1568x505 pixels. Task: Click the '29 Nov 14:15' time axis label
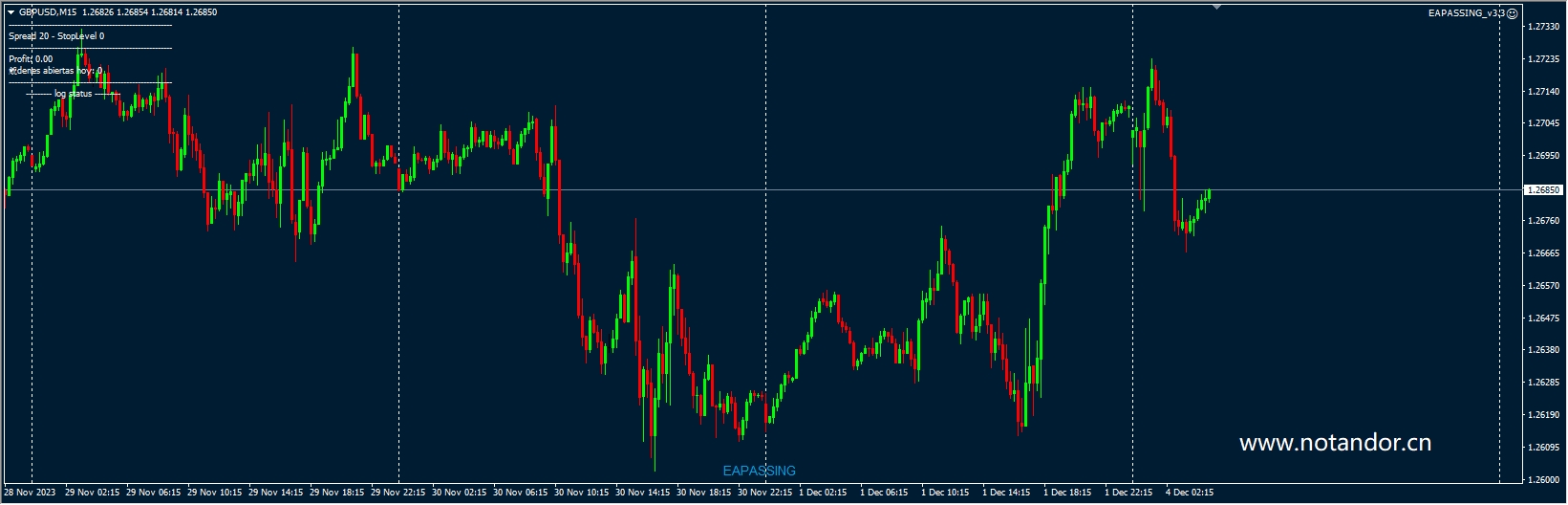click(276, 494)
